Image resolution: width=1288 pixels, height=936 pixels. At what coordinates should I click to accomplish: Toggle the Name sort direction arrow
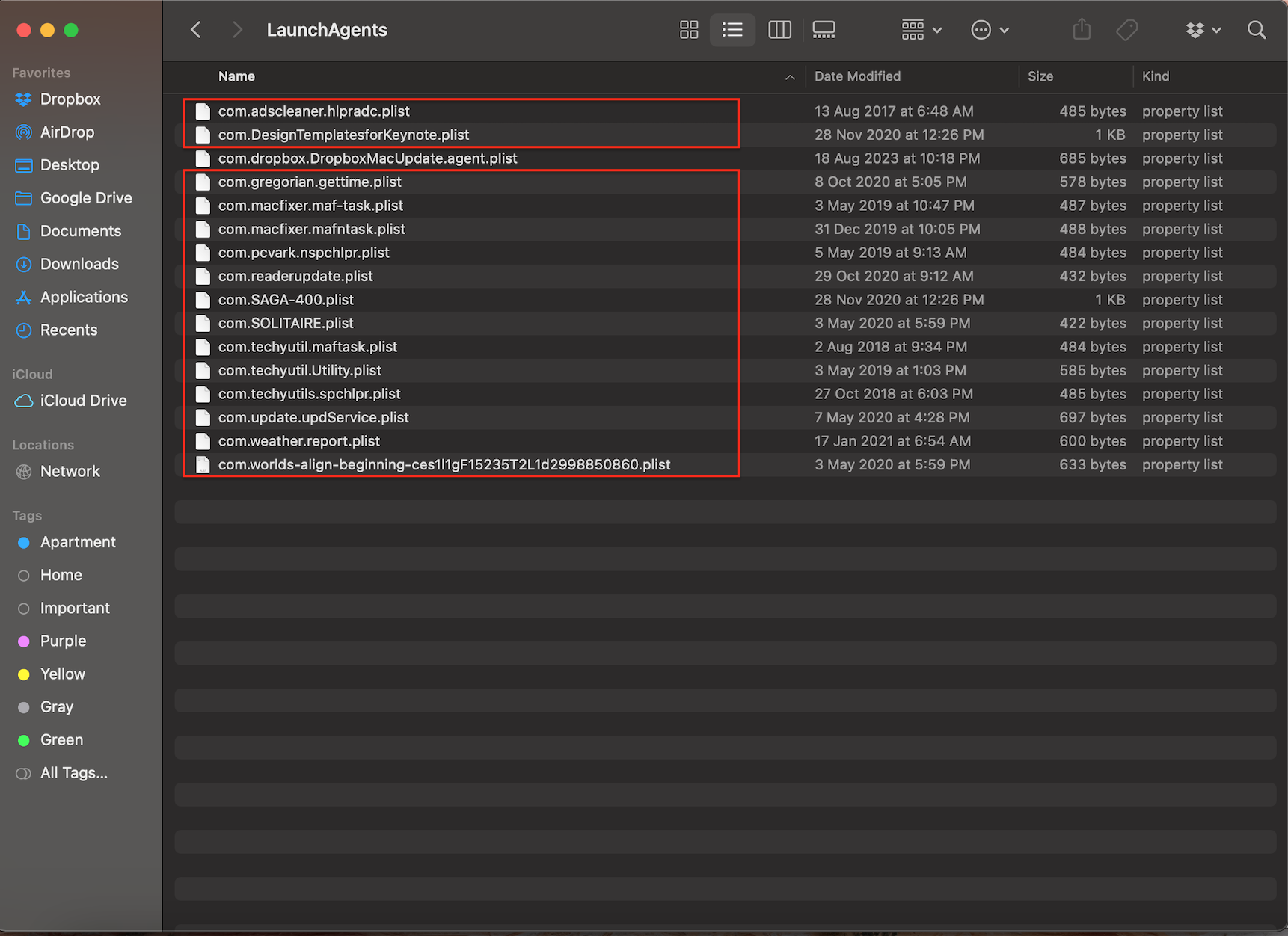[790, 77]
